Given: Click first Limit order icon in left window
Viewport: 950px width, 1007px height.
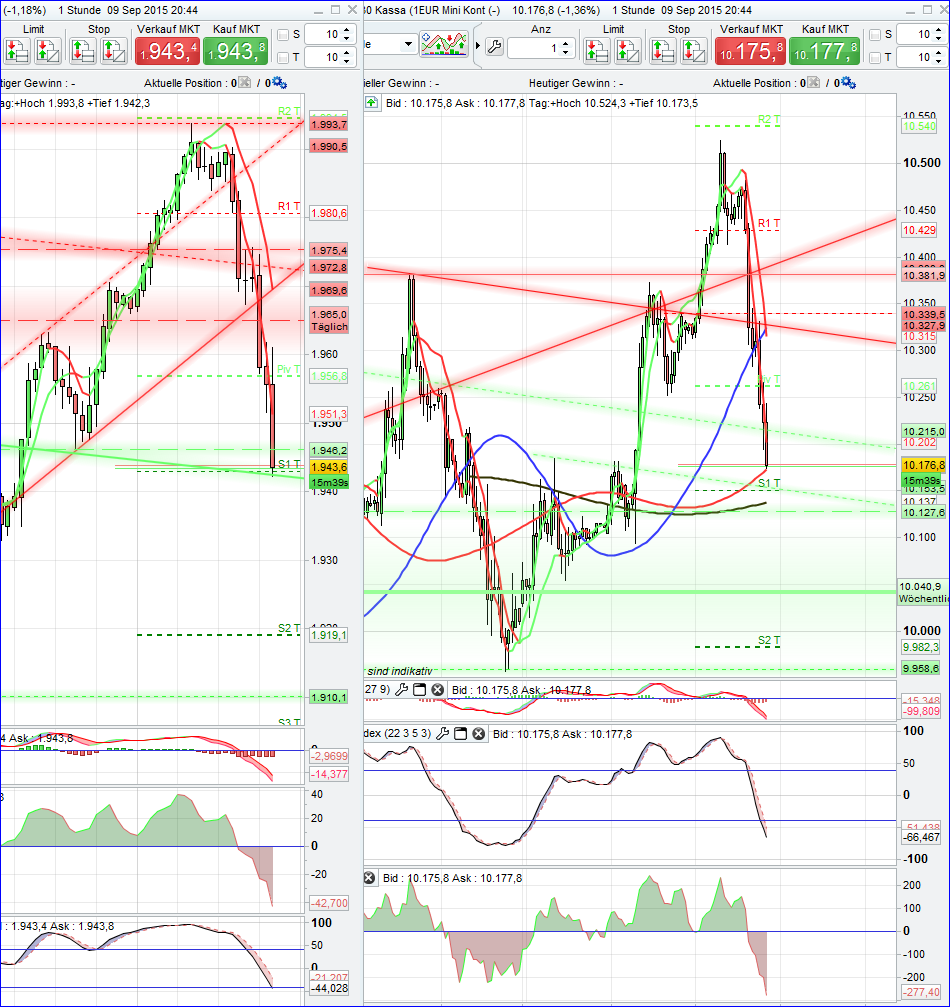Looking at the screenshot, I should click(x=17, y=51).
